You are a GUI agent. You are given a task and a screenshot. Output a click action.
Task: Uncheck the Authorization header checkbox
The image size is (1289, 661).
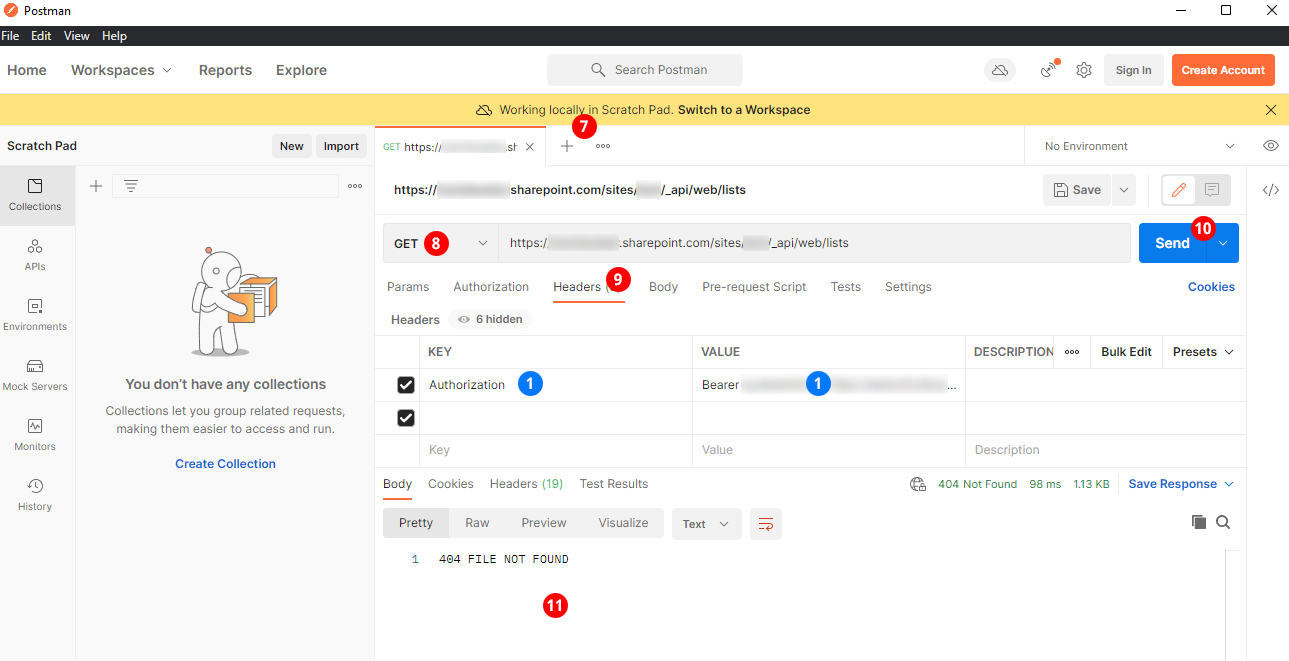pos(406,385)
